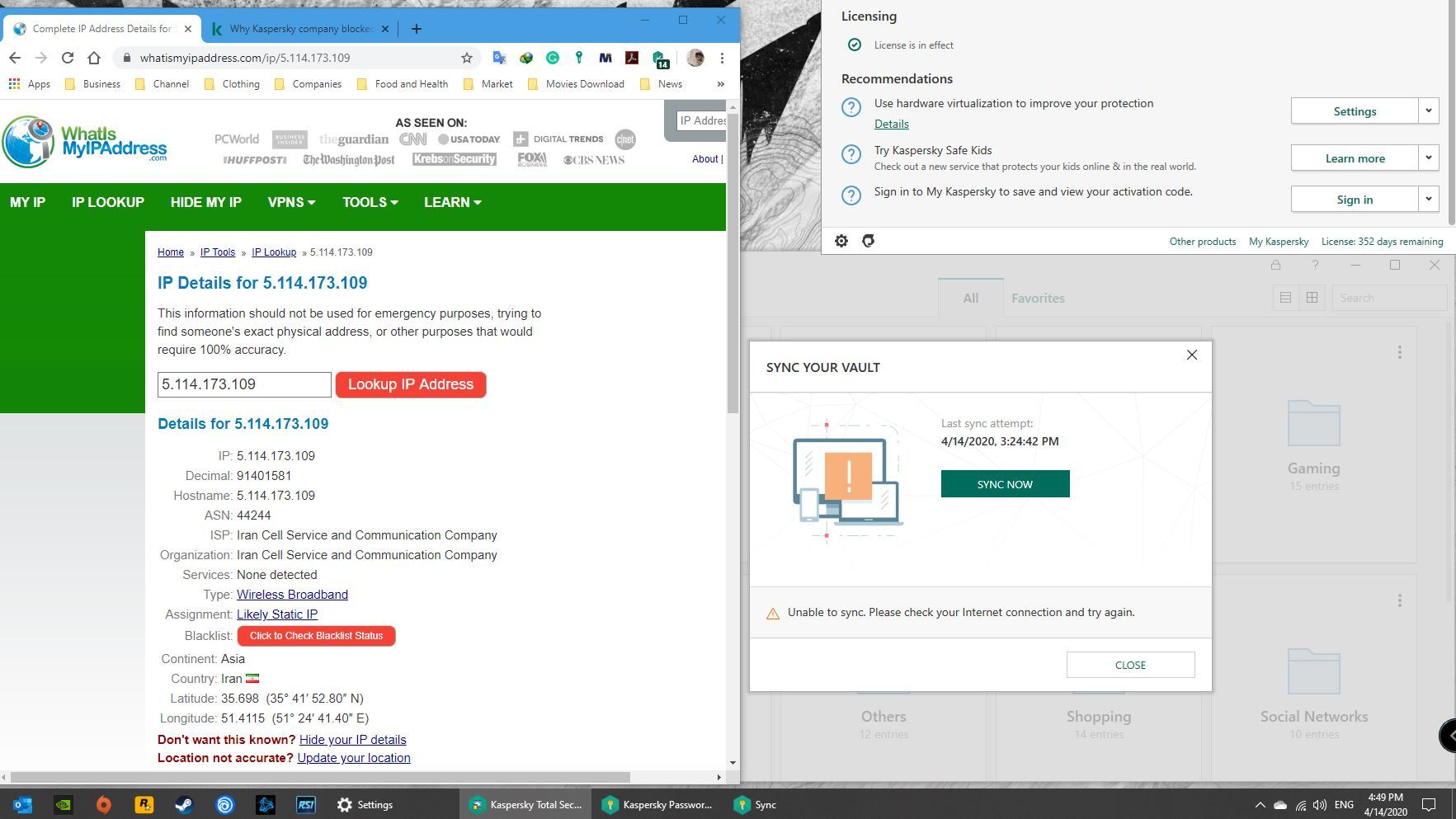
Task: Open the Windows notification center
Action: 1430,805
